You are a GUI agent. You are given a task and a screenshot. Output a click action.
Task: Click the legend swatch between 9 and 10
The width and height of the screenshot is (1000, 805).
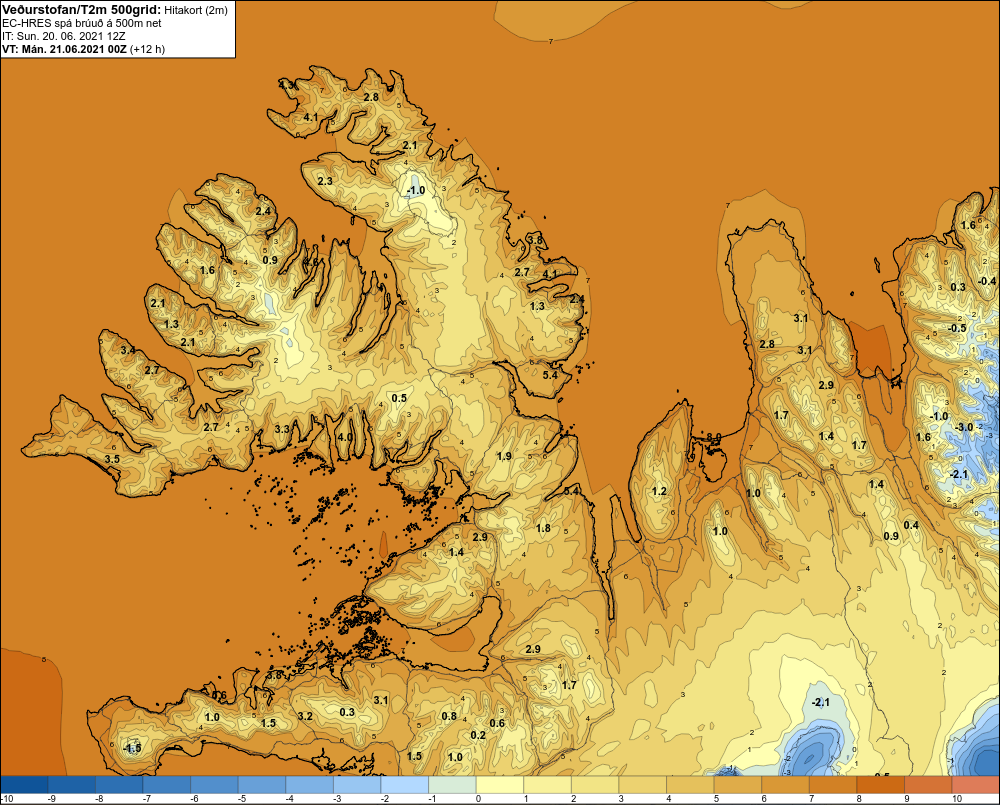[928, 784]
